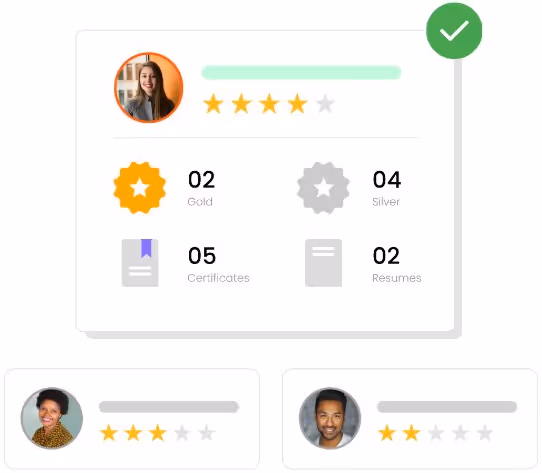Open the smiling man's profile photo

point(330,418)
